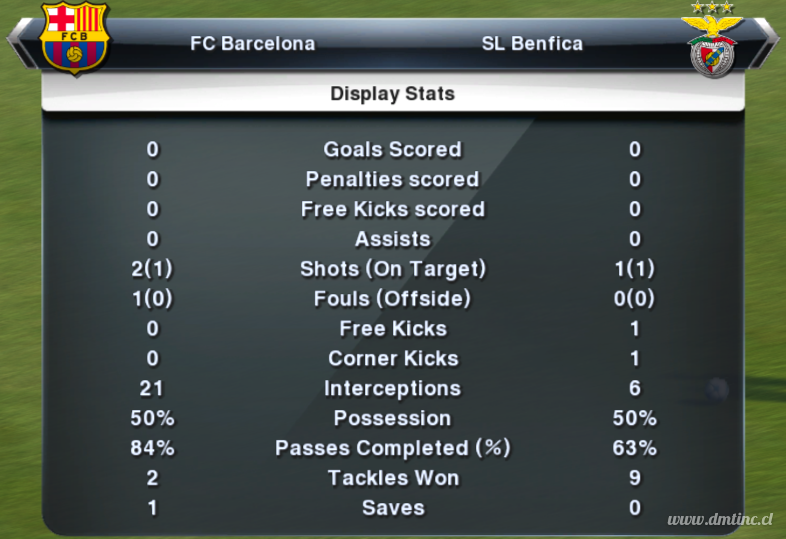Click the left arrow beside Barcelona crest

coord(22,43)
